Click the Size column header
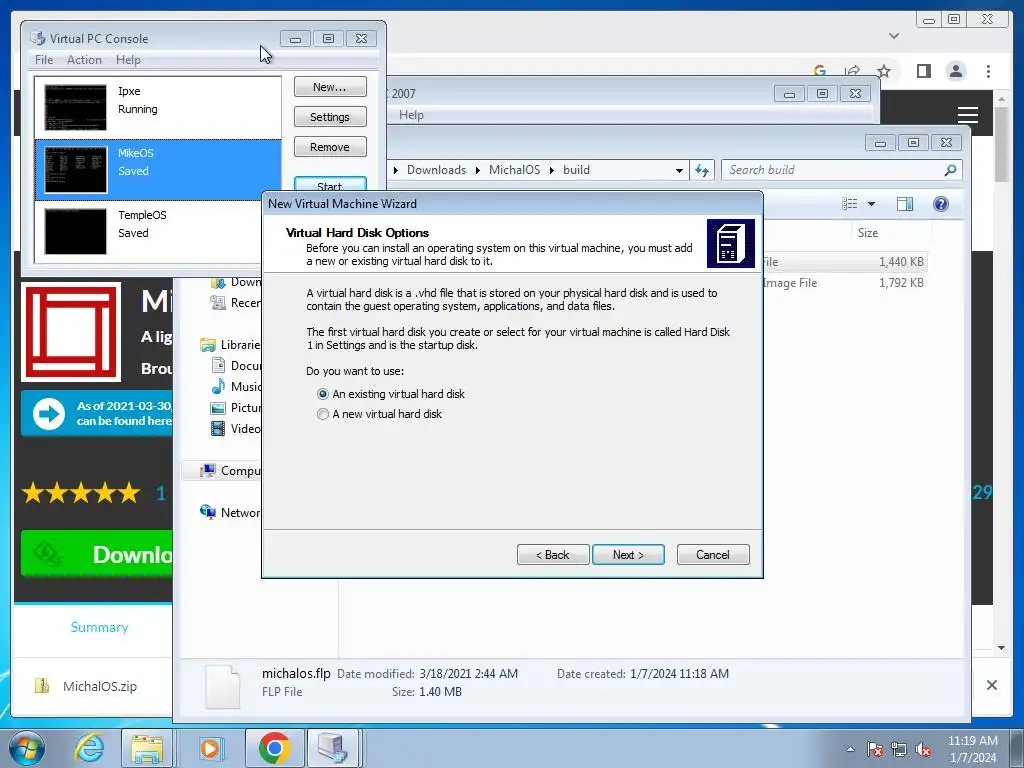 click(x=867, y=232)
